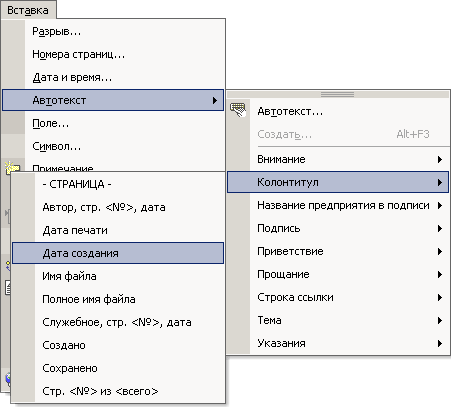Click the Автотекст keyboard-hand icon

coord(238,109)
